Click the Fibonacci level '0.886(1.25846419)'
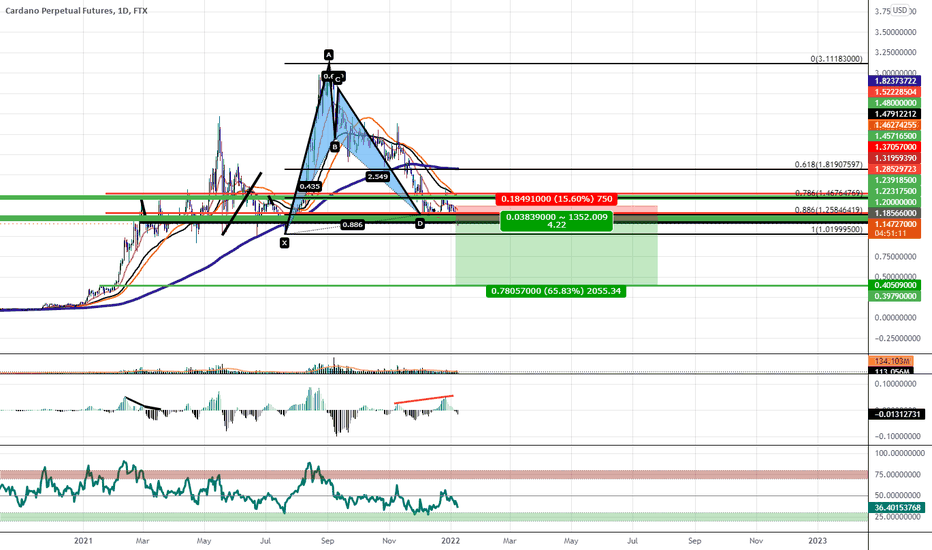 coord(829,210)
